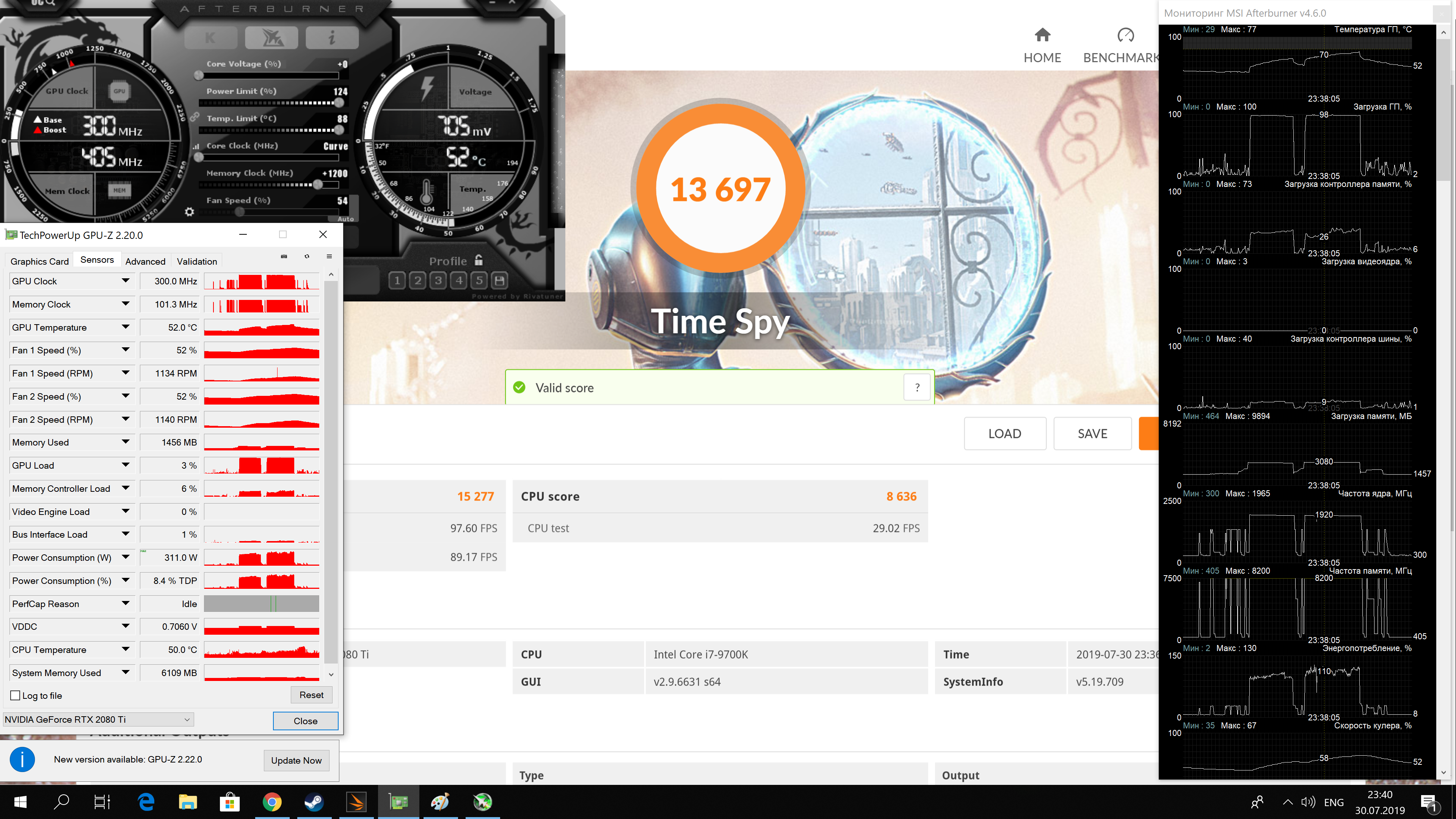Click the Afterburner information i button
1456x819 pixels.
(332, 38)
